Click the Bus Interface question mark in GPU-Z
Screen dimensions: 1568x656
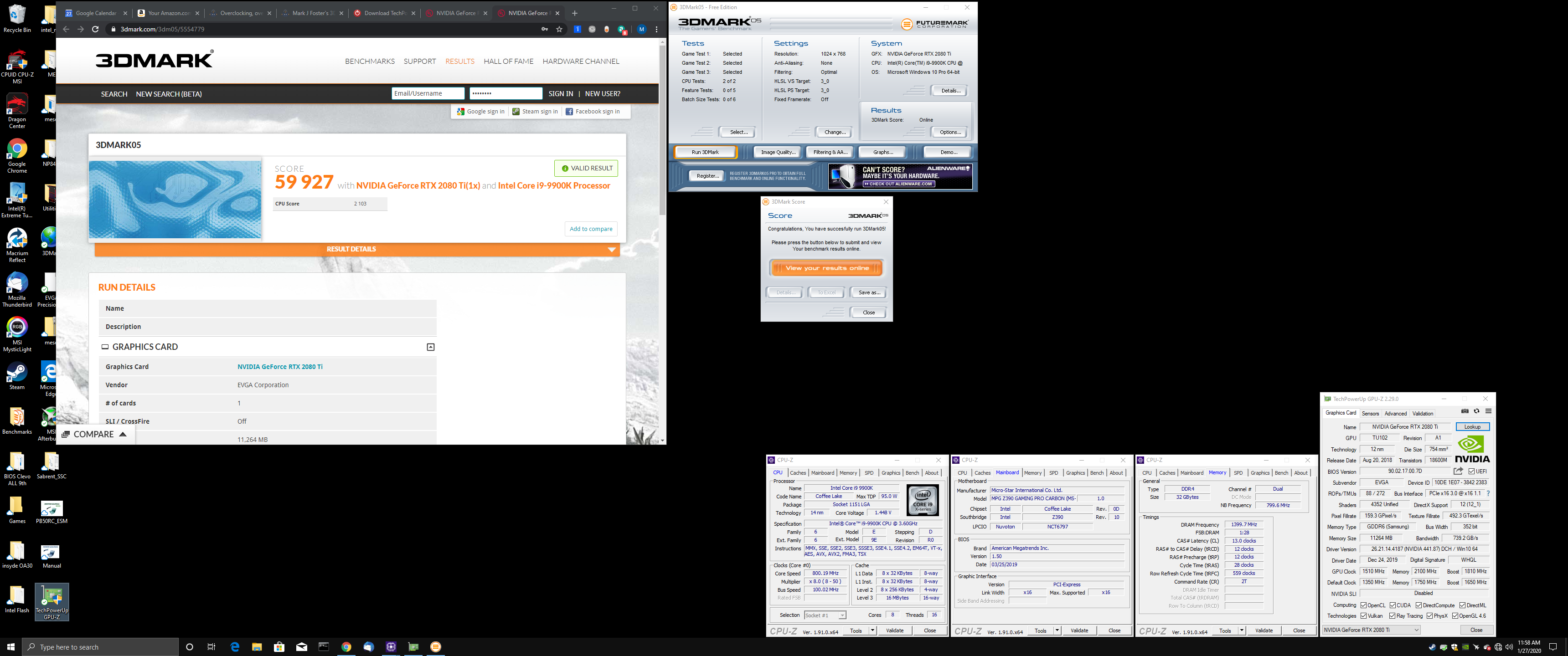(1488, 493)
